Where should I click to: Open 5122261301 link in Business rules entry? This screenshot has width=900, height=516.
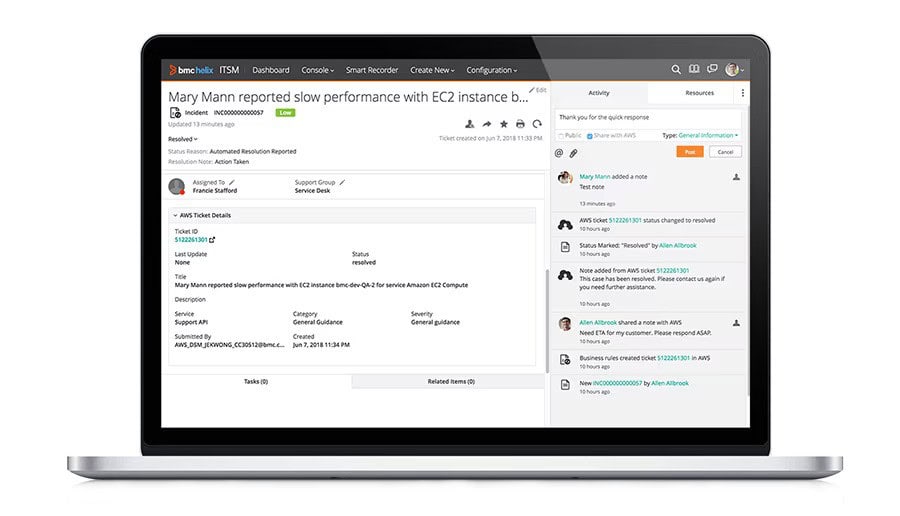point(673,358)
